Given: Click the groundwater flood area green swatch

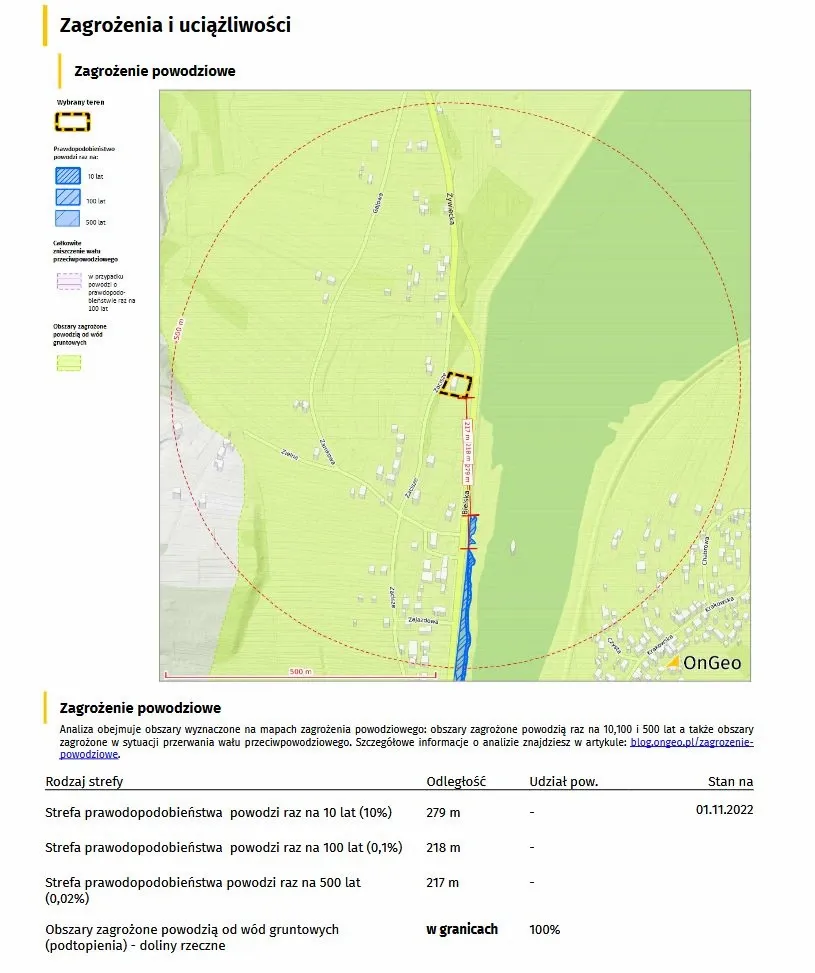Looking at the screenshot, I should point(69,363).
